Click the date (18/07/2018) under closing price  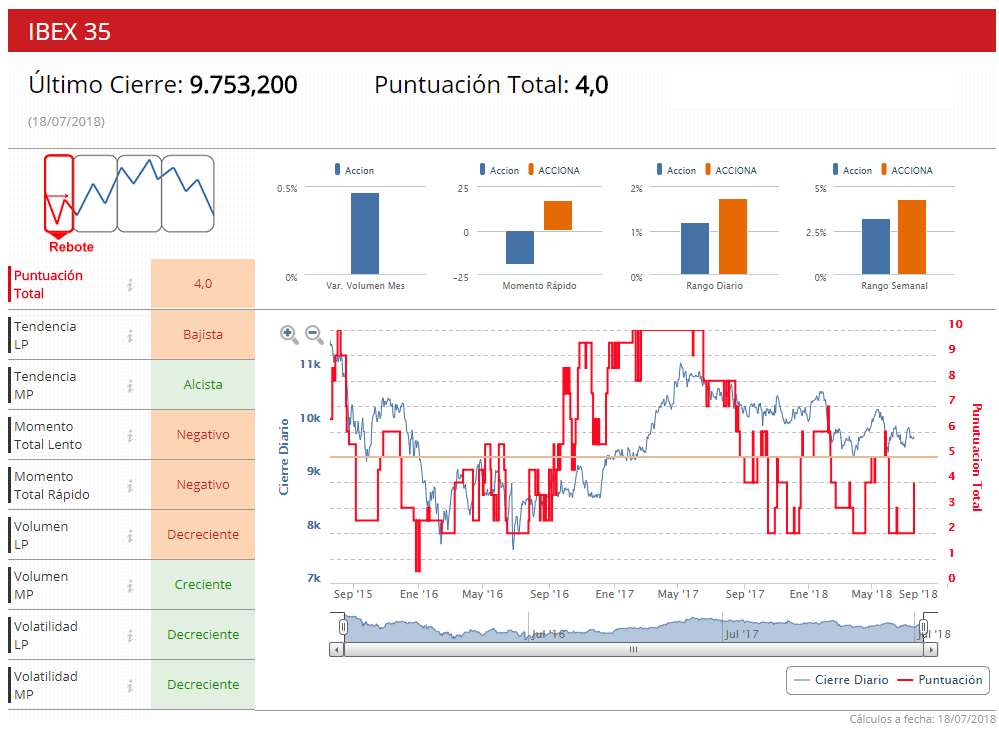point(66,122)
